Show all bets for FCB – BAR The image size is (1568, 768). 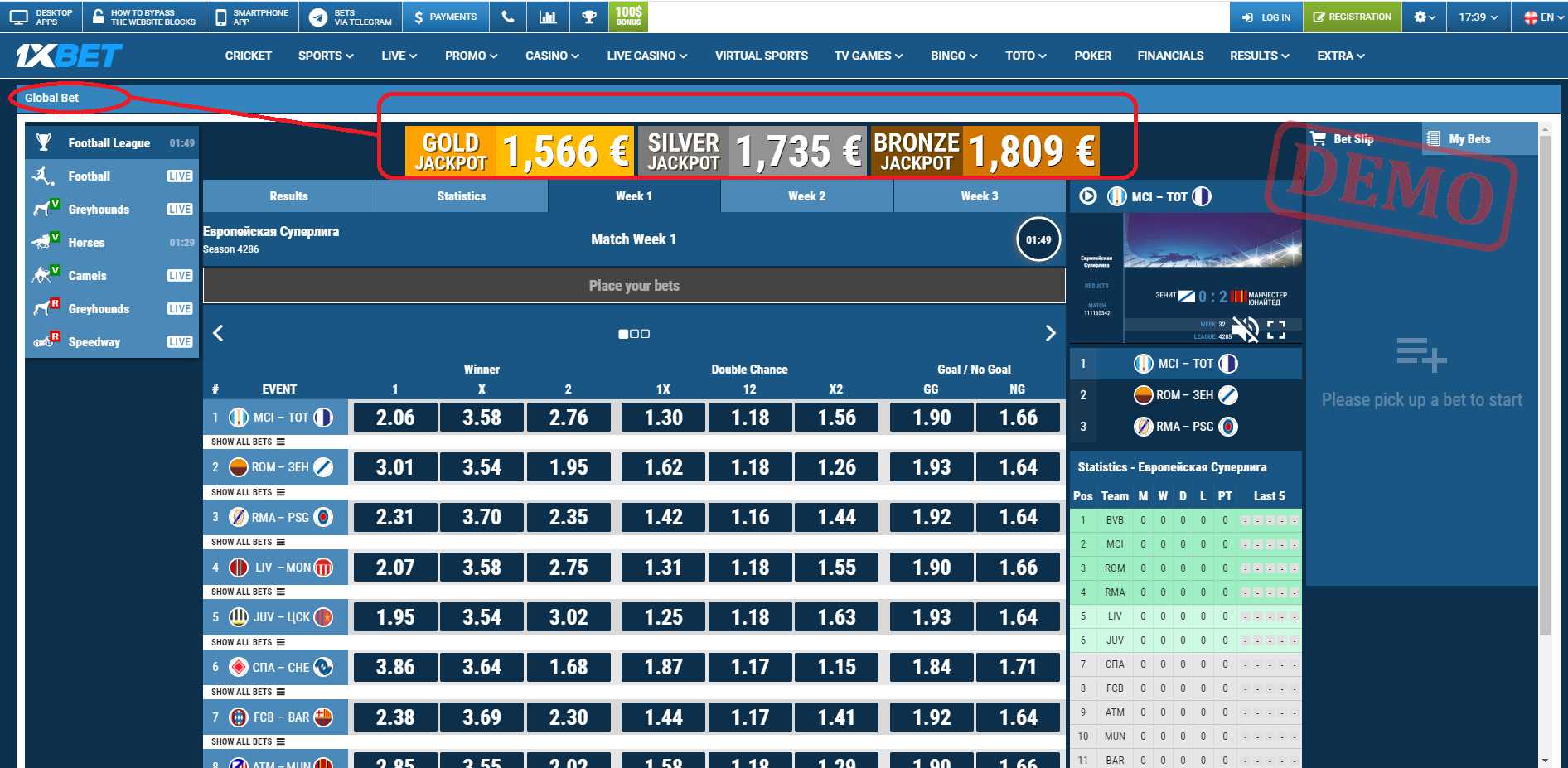(x=248, y=741)
